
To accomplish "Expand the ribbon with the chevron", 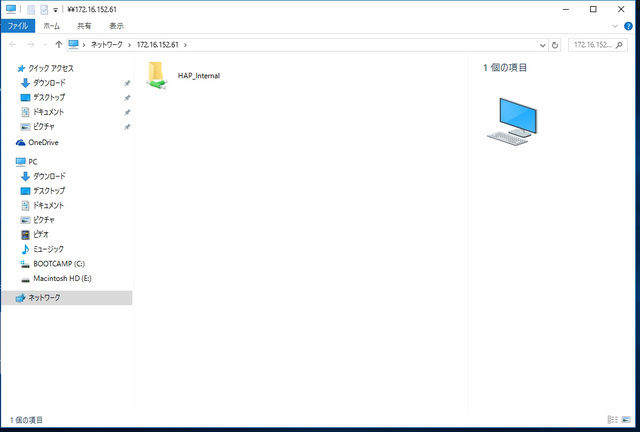I will [617, 27].
